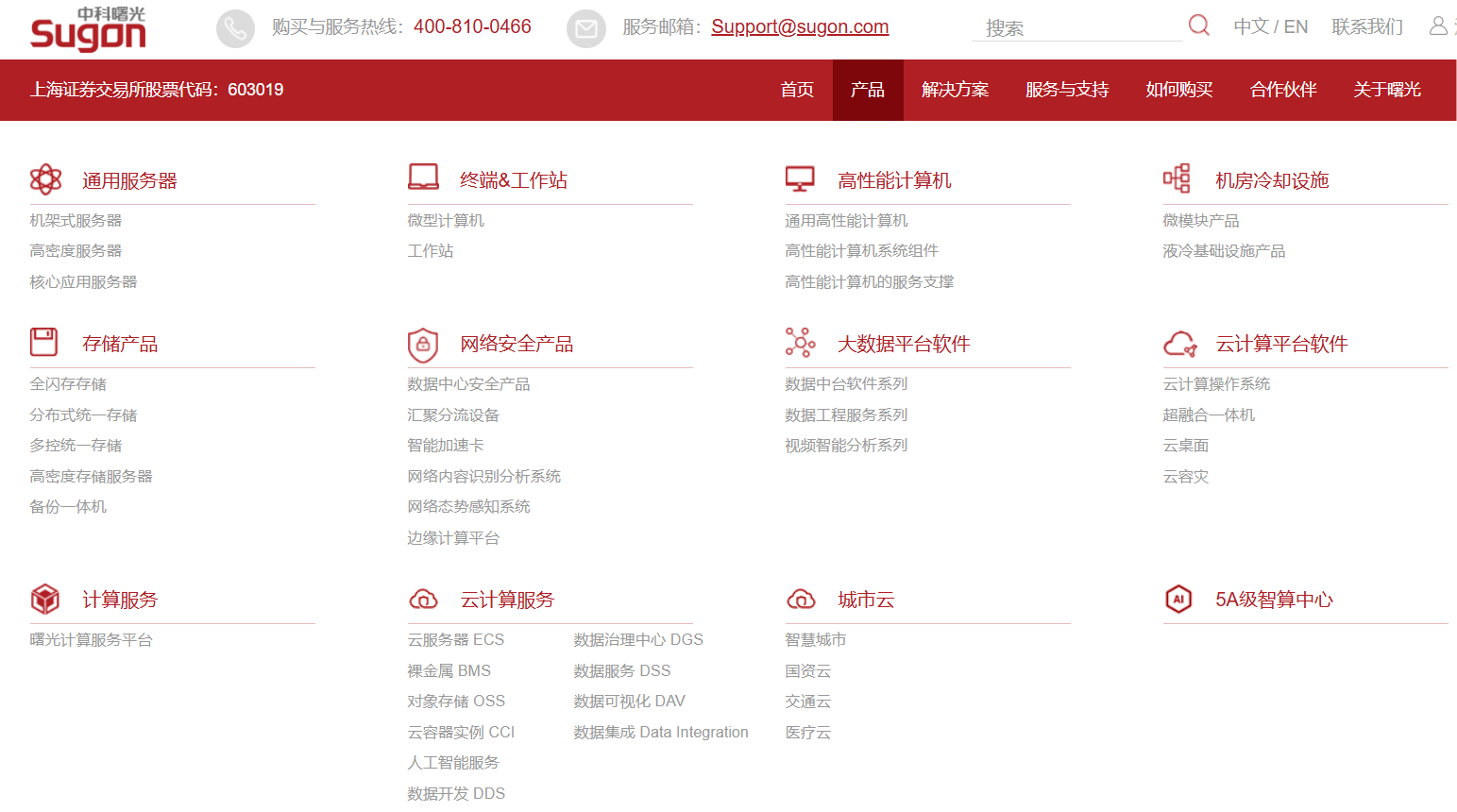The width and height of the screenshot is (1457, 812).
Task: Click the user account icon
Action: click(x=1438, y=26)
